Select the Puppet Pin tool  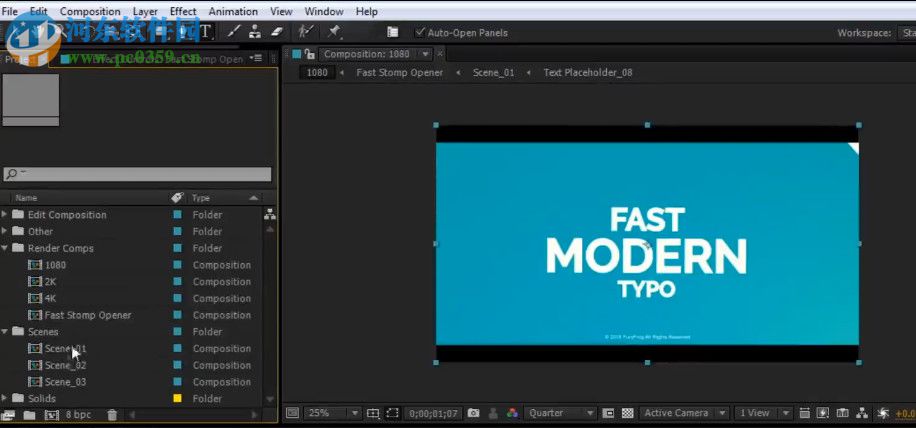click(333, 32)
